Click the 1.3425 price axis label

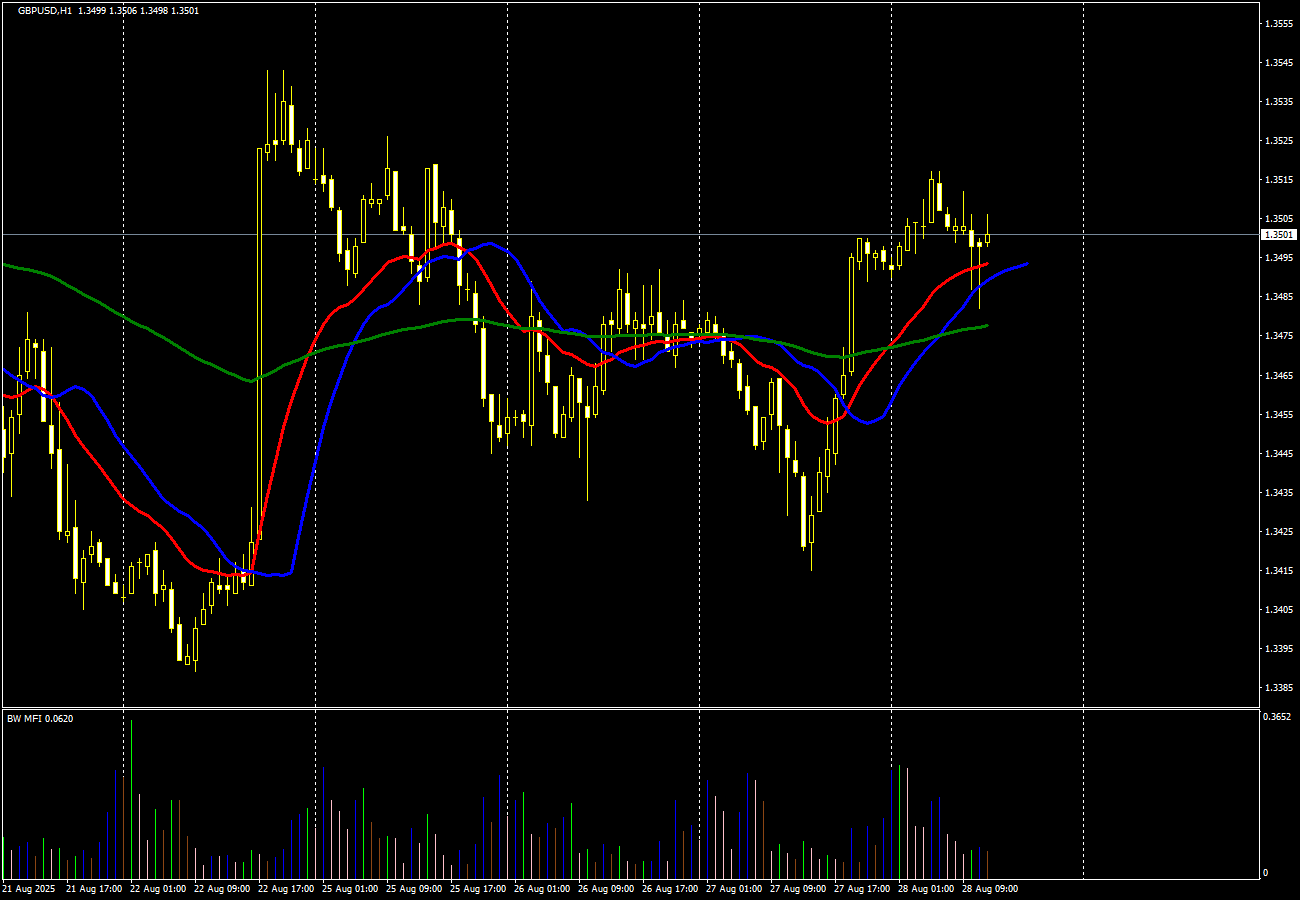[1279, 531]
